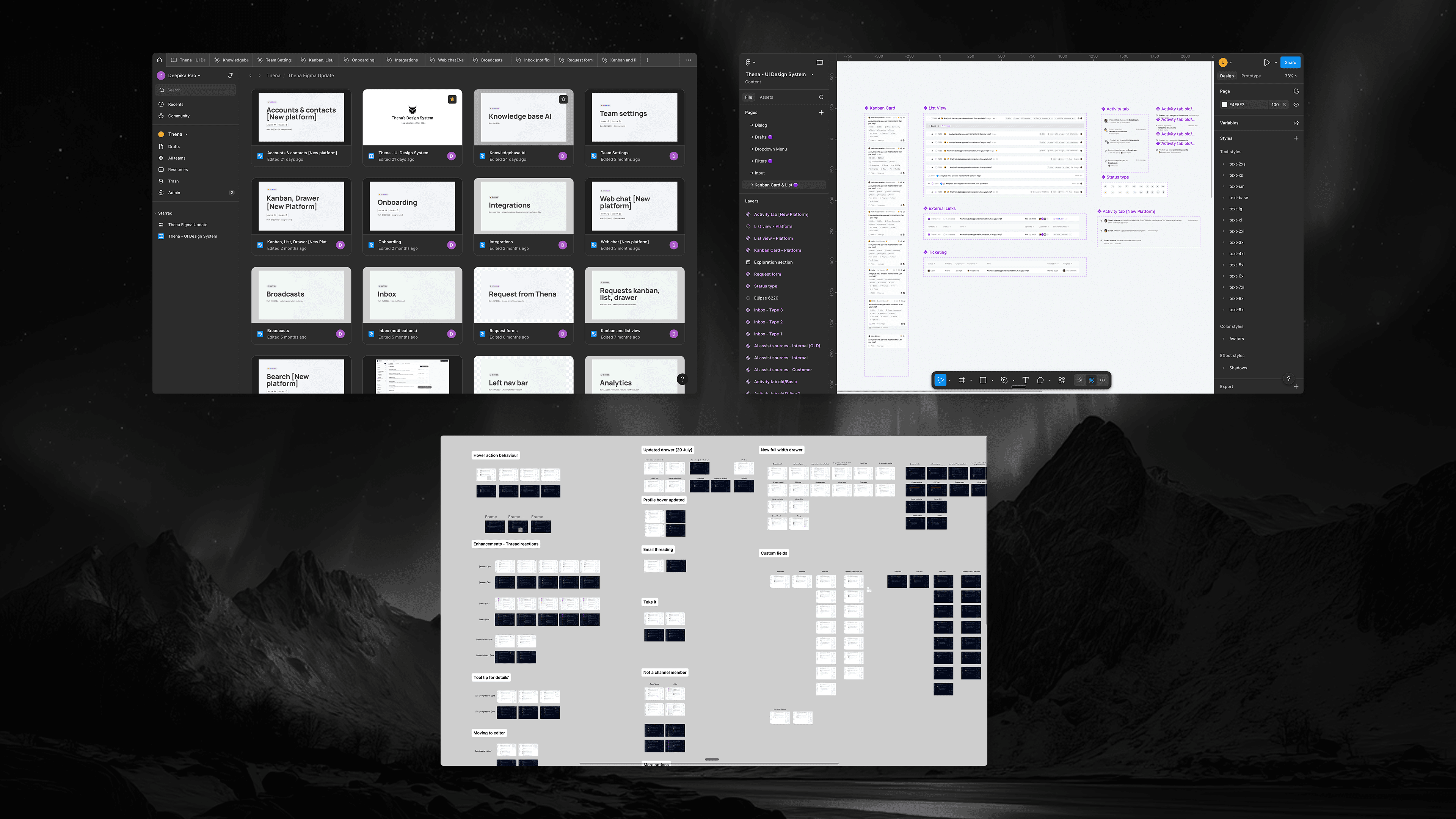Open notifications bell icon
Screen dimensions: 1456x819
click(230, 75)
